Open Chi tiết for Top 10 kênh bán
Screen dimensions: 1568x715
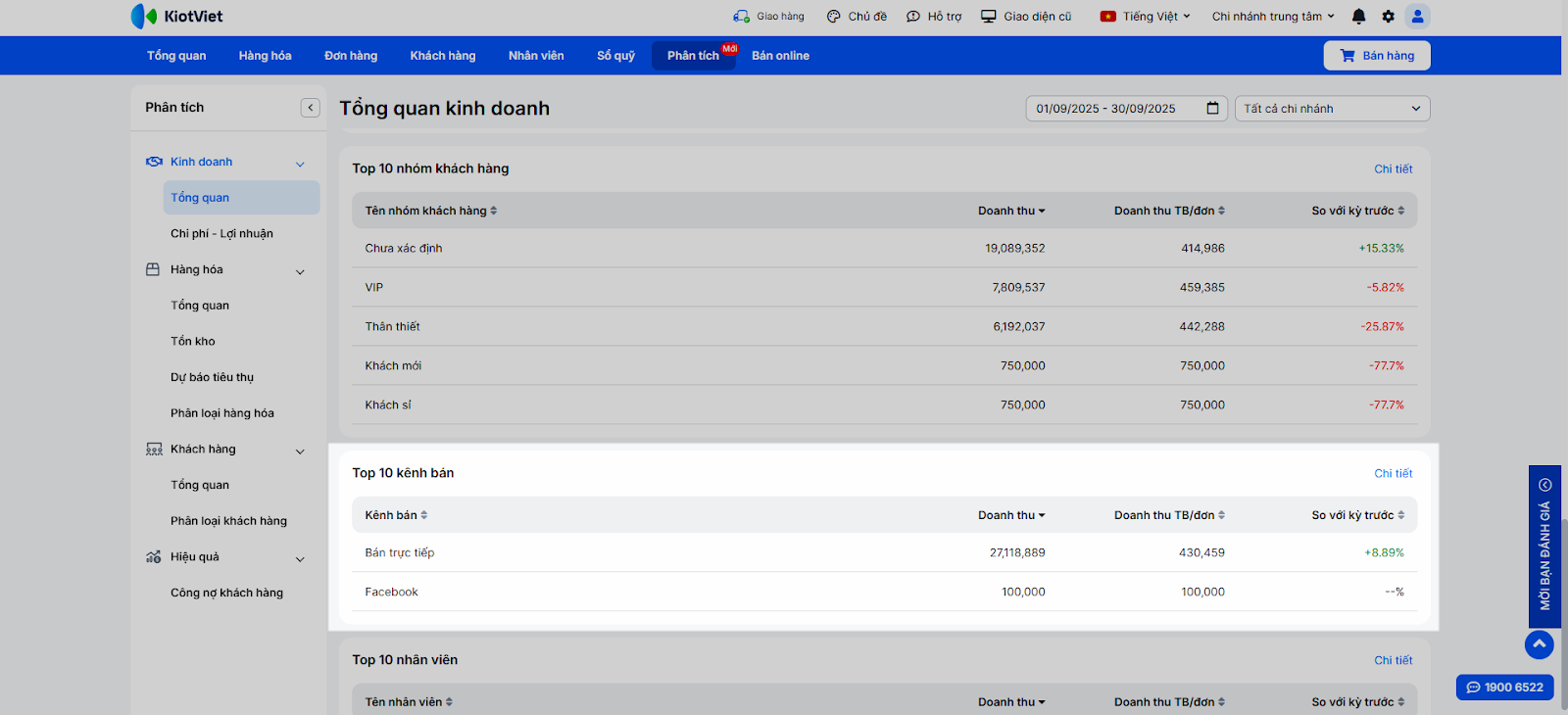[1394, 474]
